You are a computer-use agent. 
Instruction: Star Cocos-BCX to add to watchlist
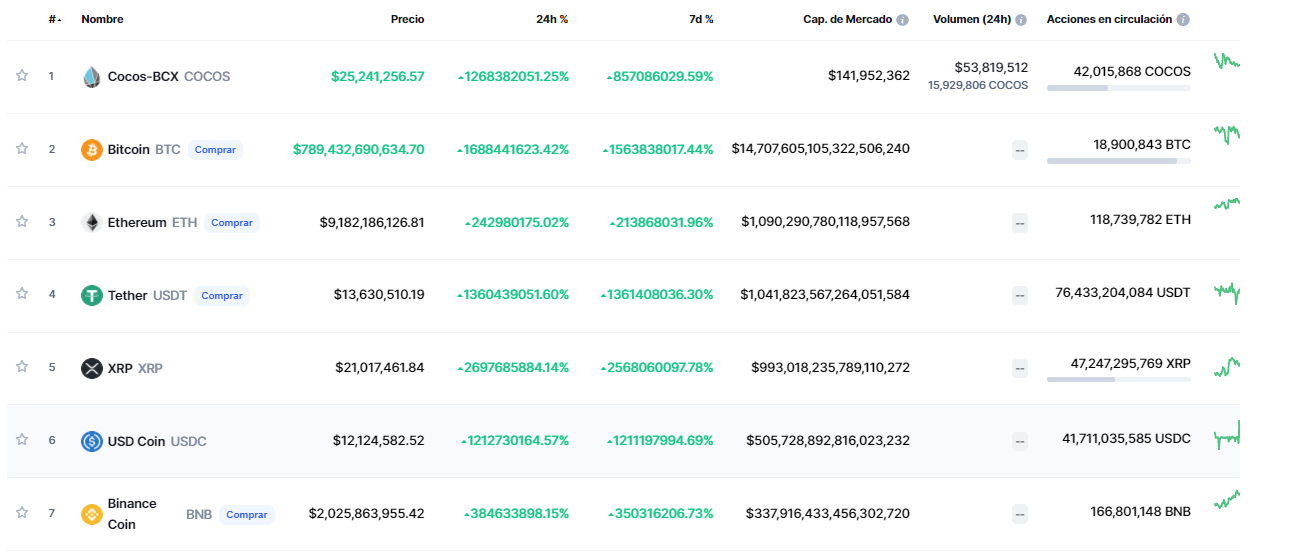point(22,76)
